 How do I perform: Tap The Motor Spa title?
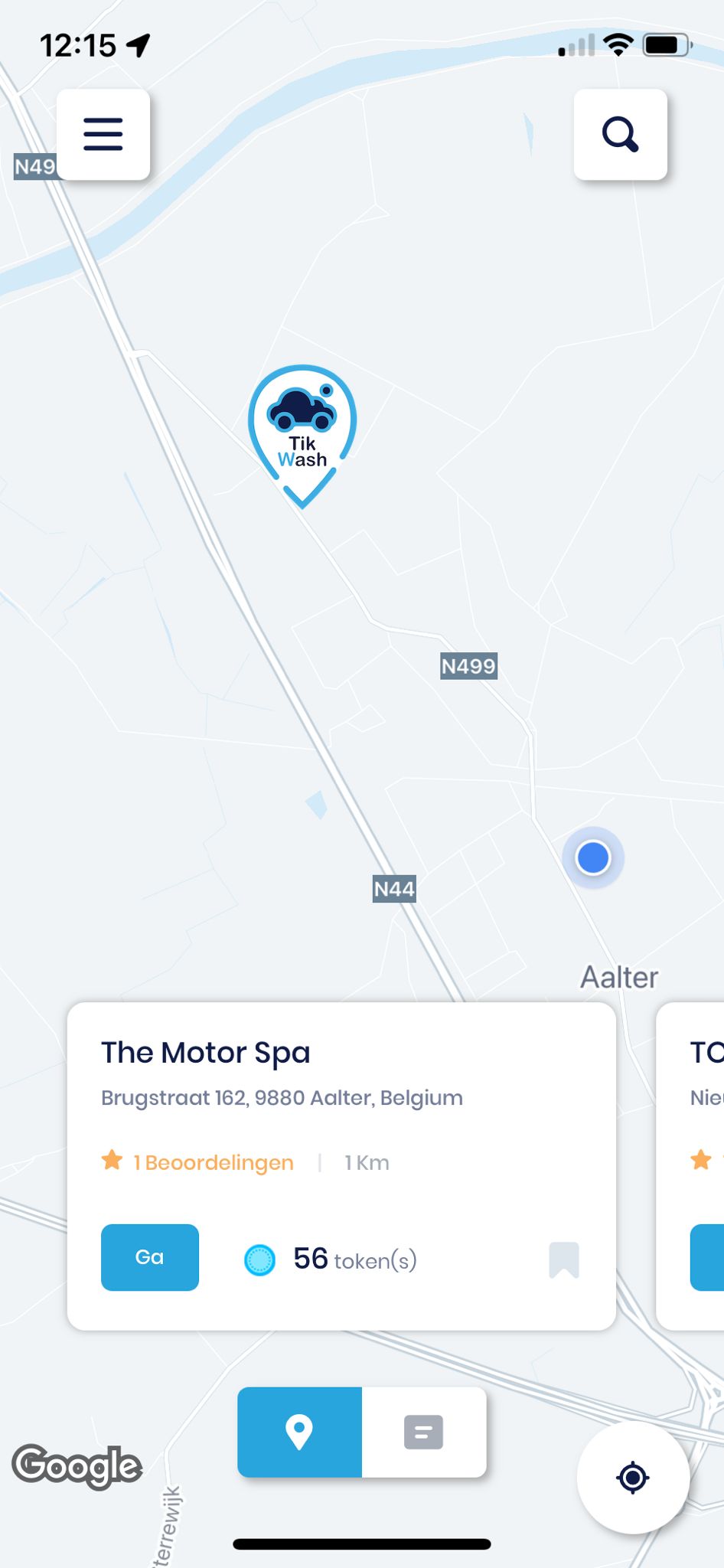[x=206, y=1053]
